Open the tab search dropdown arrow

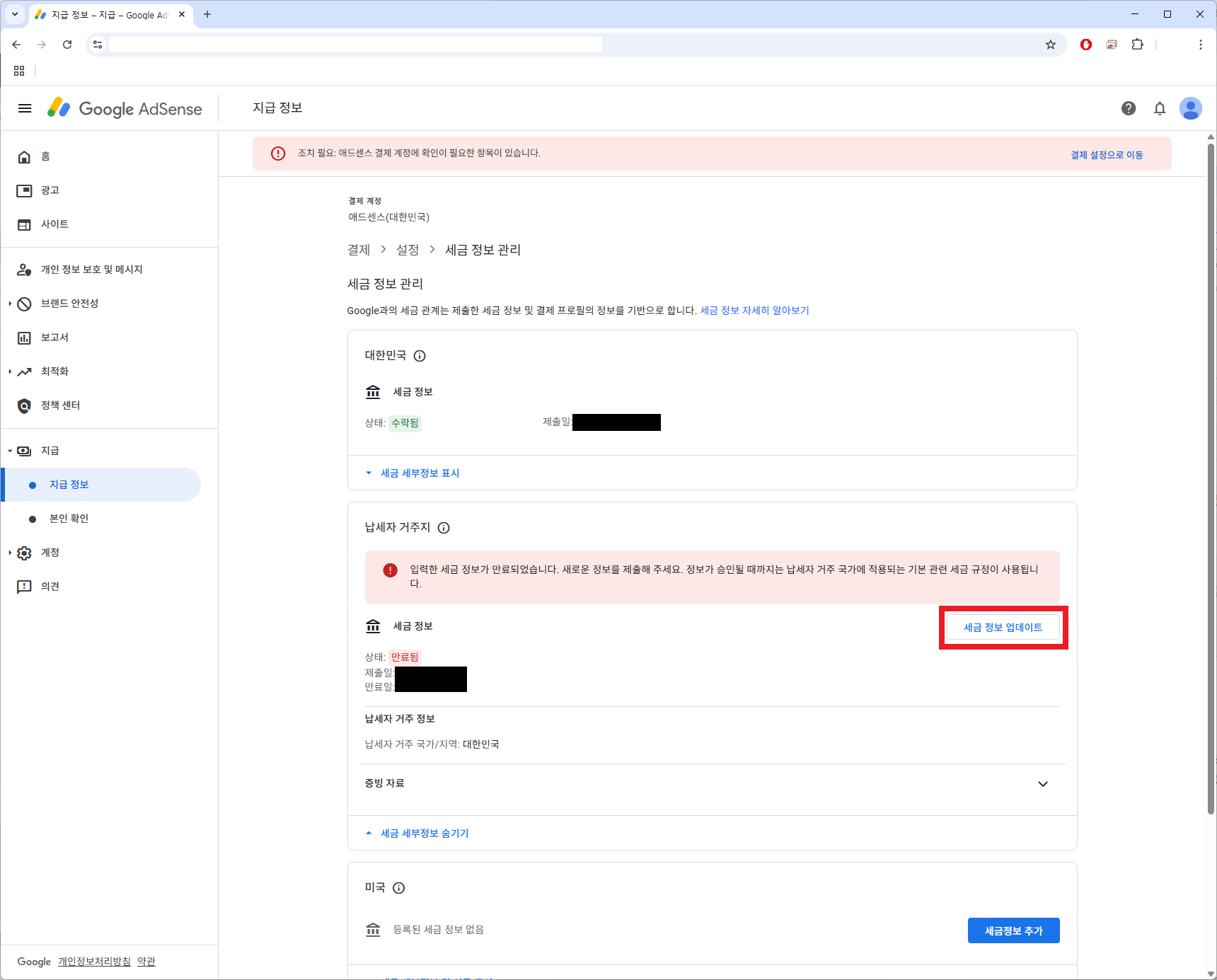(15, 14)
